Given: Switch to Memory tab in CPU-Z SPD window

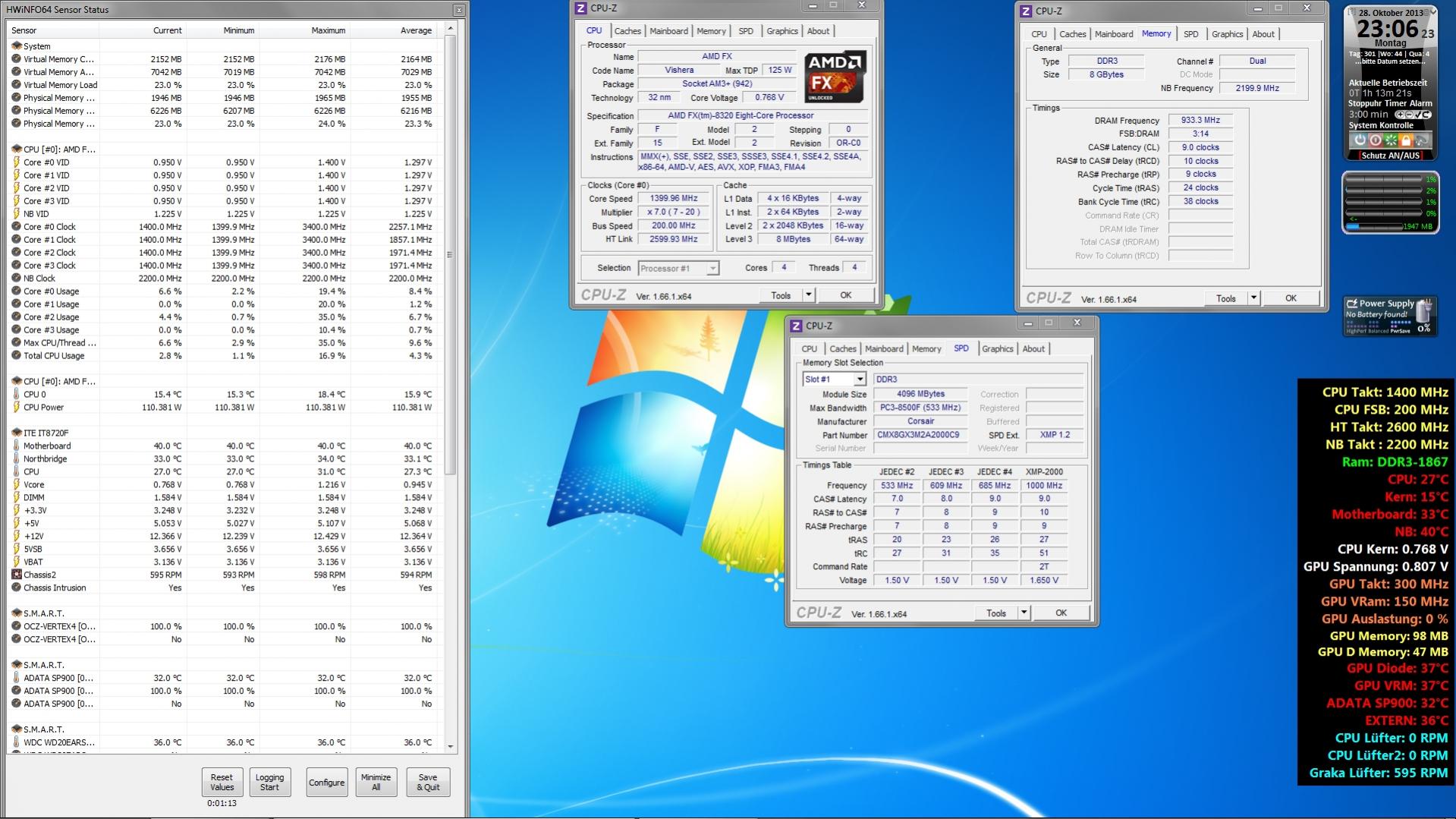Looking at the screenshot, I should click(x=926, y=349).
